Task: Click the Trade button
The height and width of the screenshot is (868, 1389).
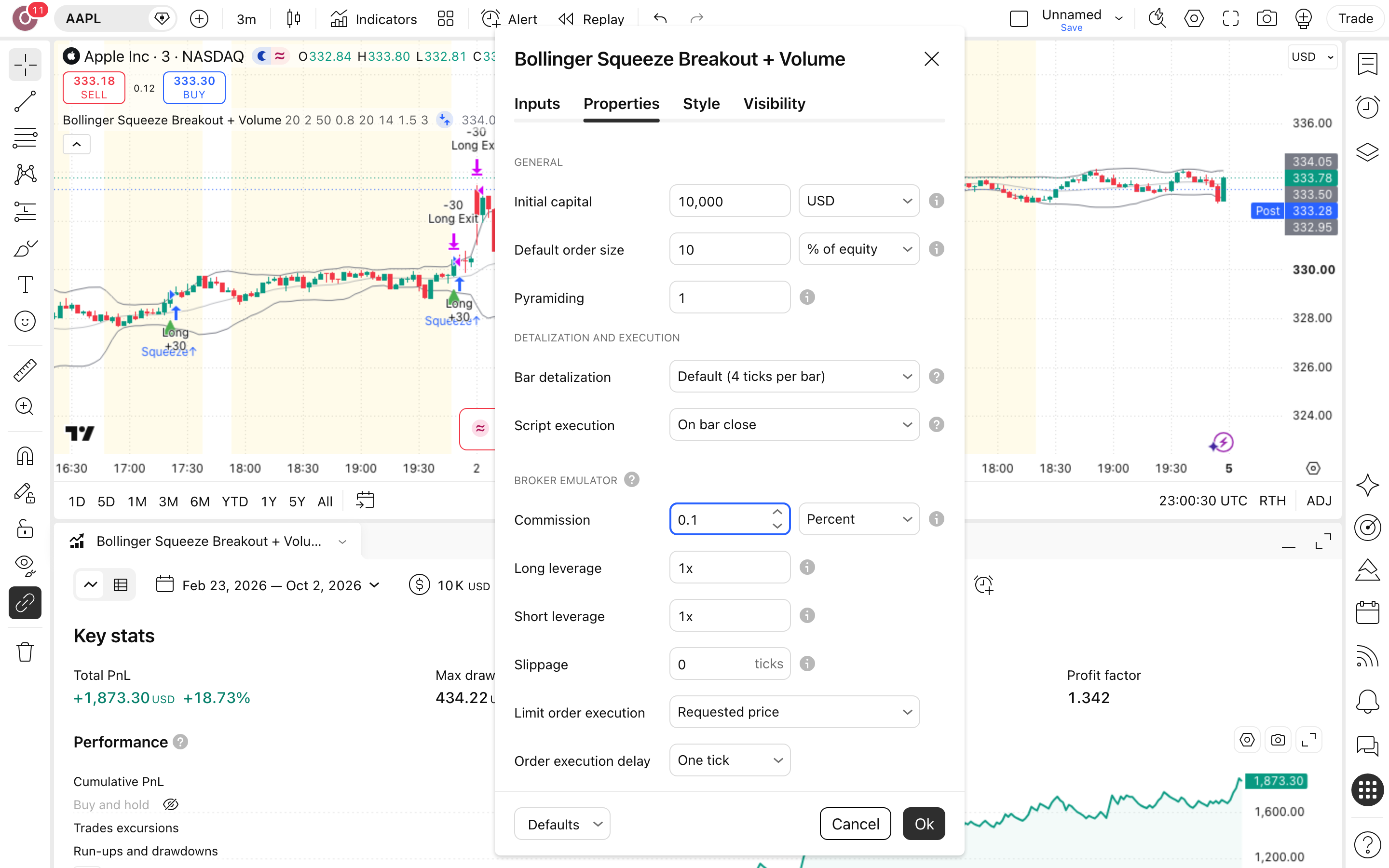Action: (1355, 19)
